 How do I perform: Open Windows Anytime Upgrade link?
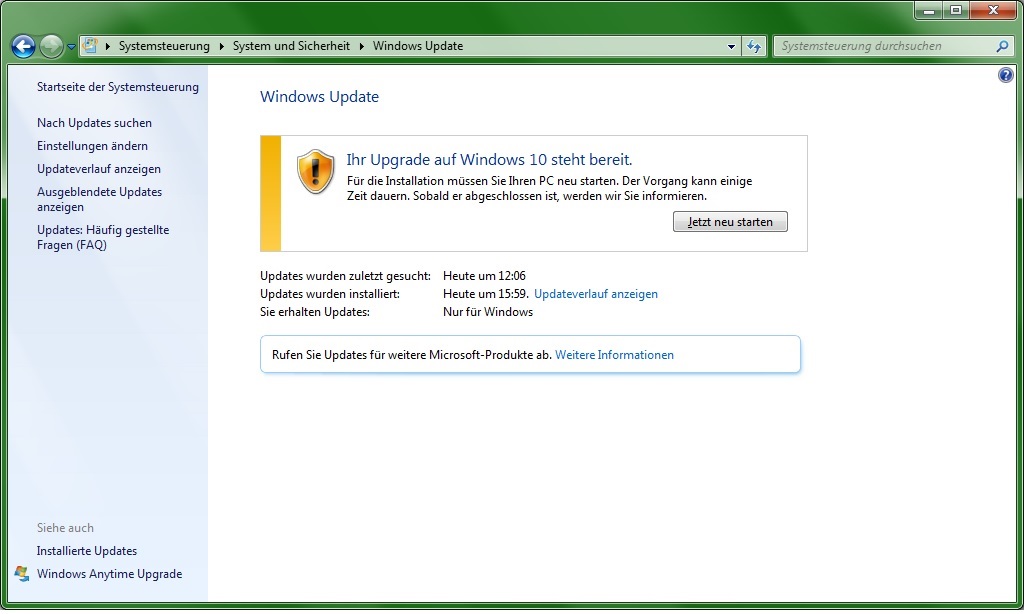(110, 575)
